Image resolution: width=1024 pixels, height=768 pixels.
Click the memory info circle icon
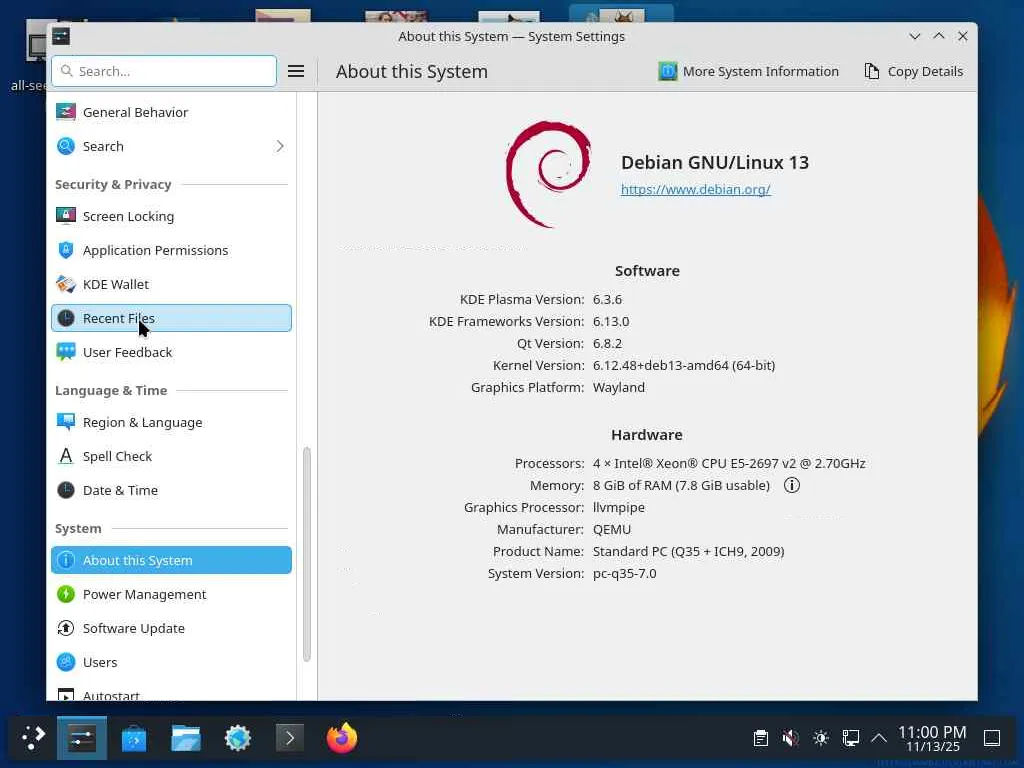(792, 485)
